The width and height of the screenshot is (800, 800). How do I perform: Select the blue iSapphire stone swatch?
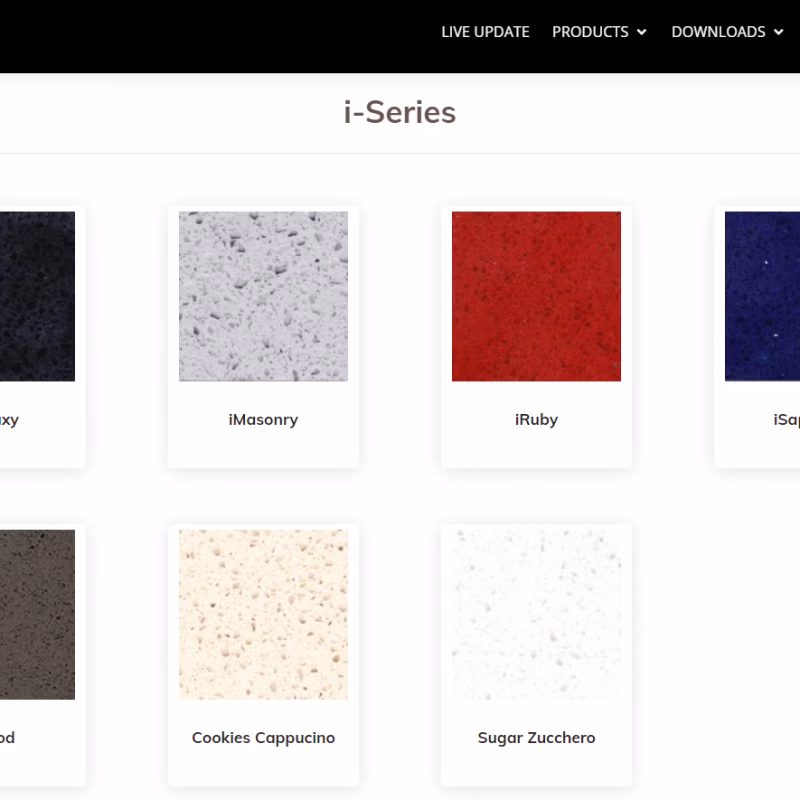tap(762, 296)
